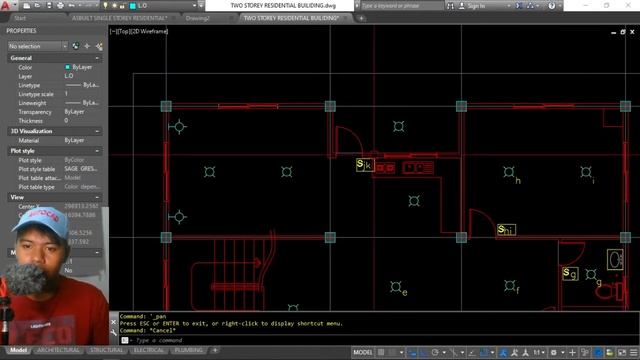The height and width of the screenshot is (360, 640).
Task: Click the new drawing tab plus button
Action: pyautogui.click(x=361, y=18)
